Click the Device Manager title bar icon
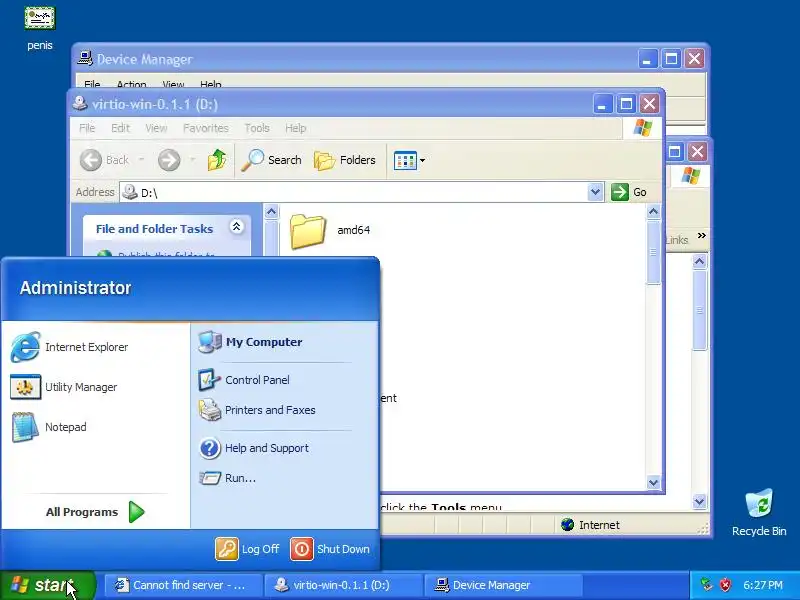 [x=85, y=59]
